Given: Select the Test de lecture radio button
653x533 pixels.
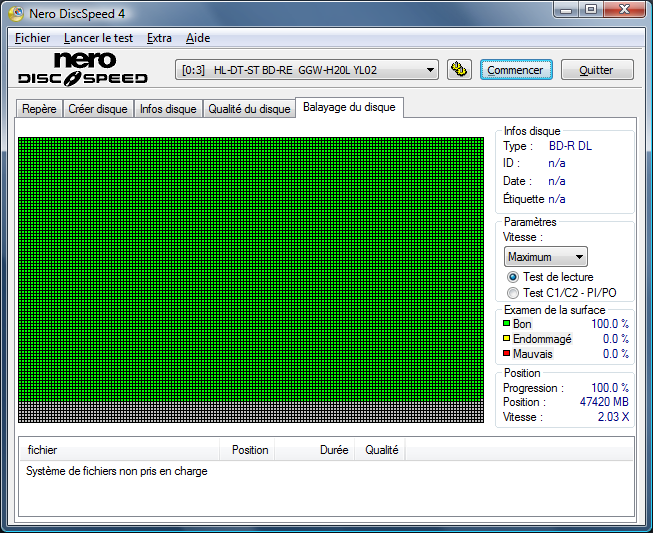Looking at the screenshot, I should (513, 277).
